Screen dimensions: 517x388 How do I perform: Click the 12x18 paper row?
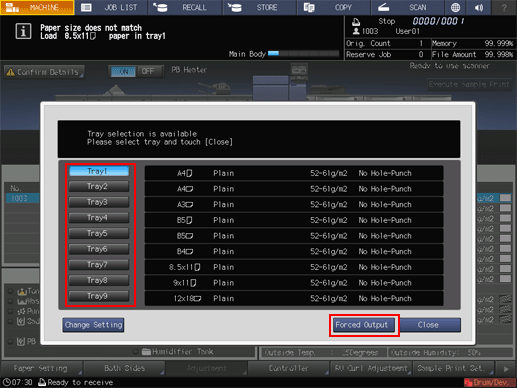(294, 299)
